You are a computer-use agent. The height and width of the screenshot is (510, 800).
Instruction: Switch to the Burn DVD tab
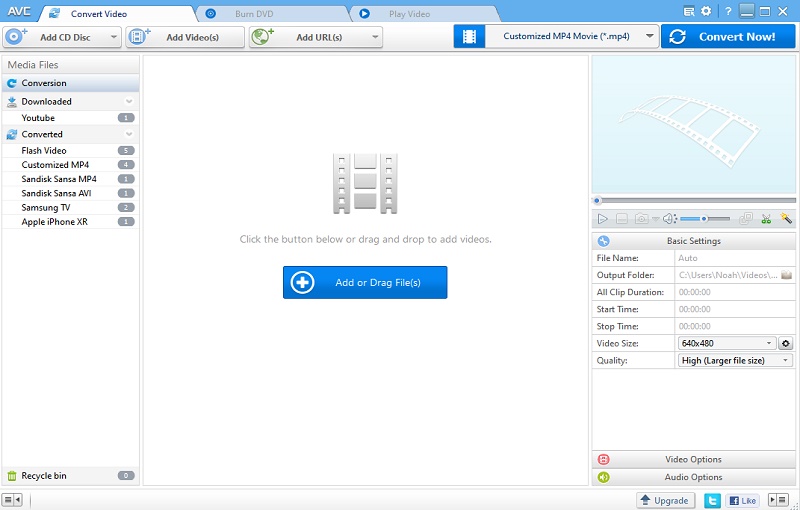(272, 14)
